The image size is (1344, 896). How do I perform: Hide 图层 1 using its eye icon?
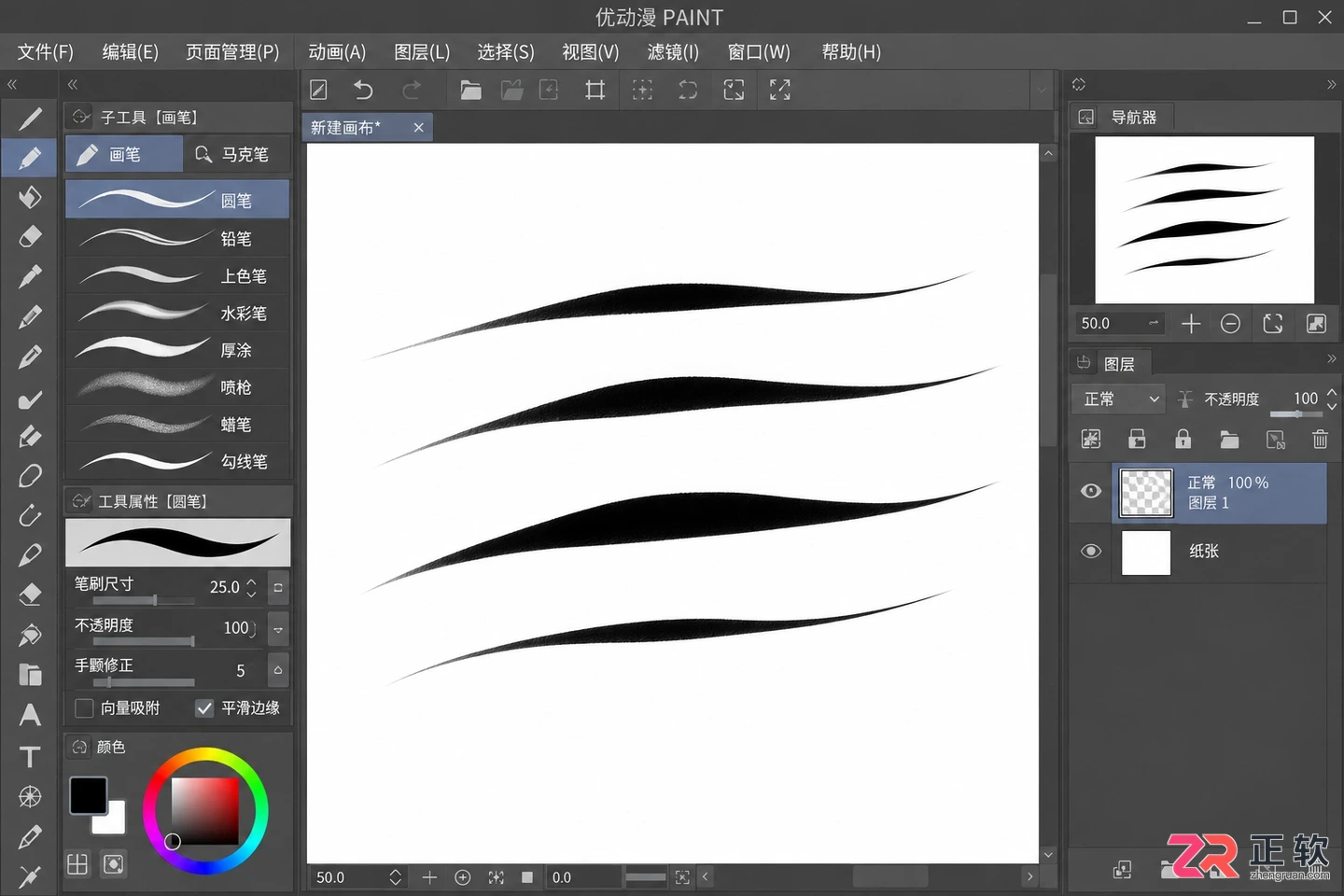(1090, 491)
